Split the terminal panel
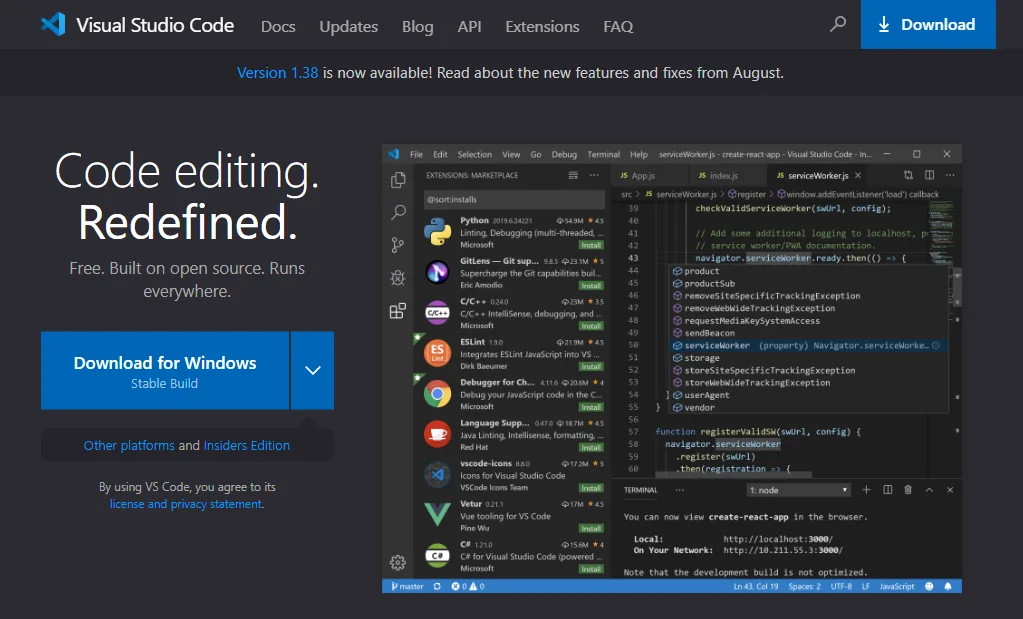This screenshot has height=619, width=1023. pyautogui.click(x=887, y=490)
